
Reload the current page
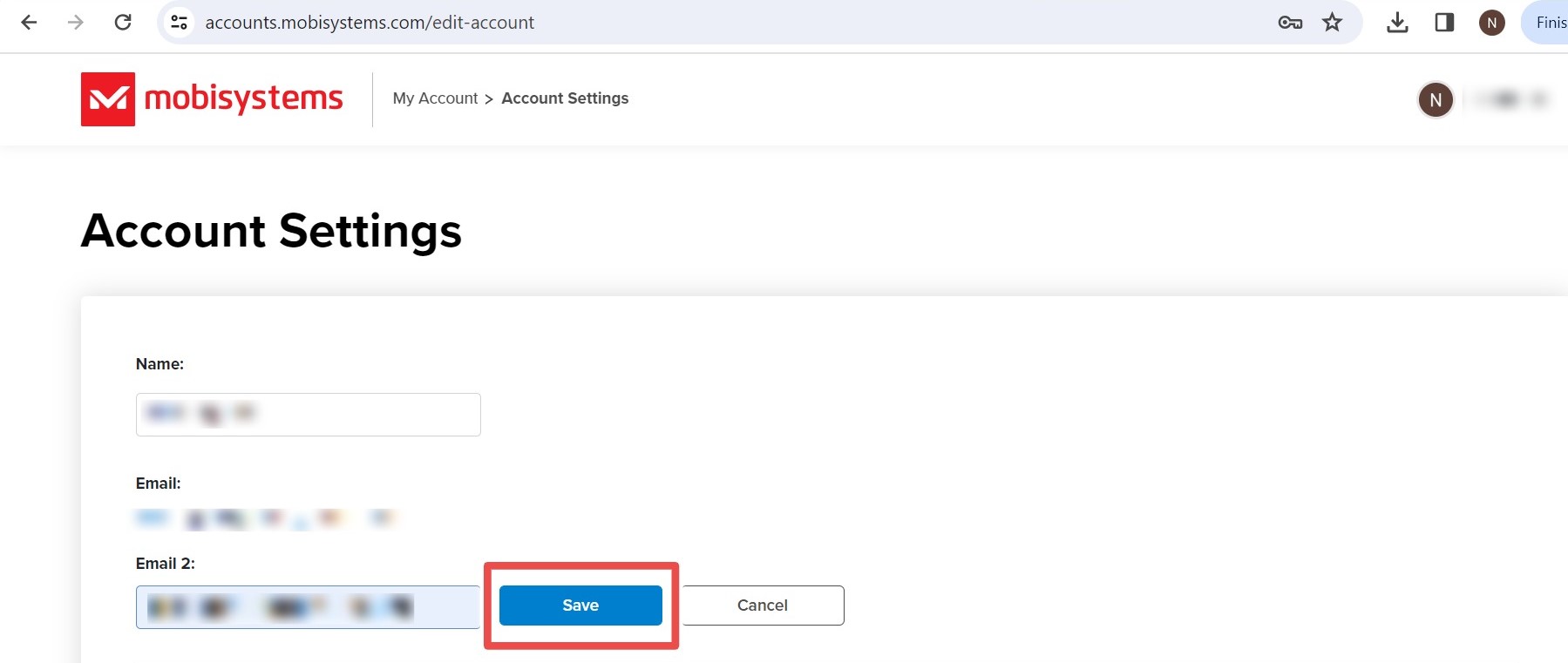(x=123, y=23)
